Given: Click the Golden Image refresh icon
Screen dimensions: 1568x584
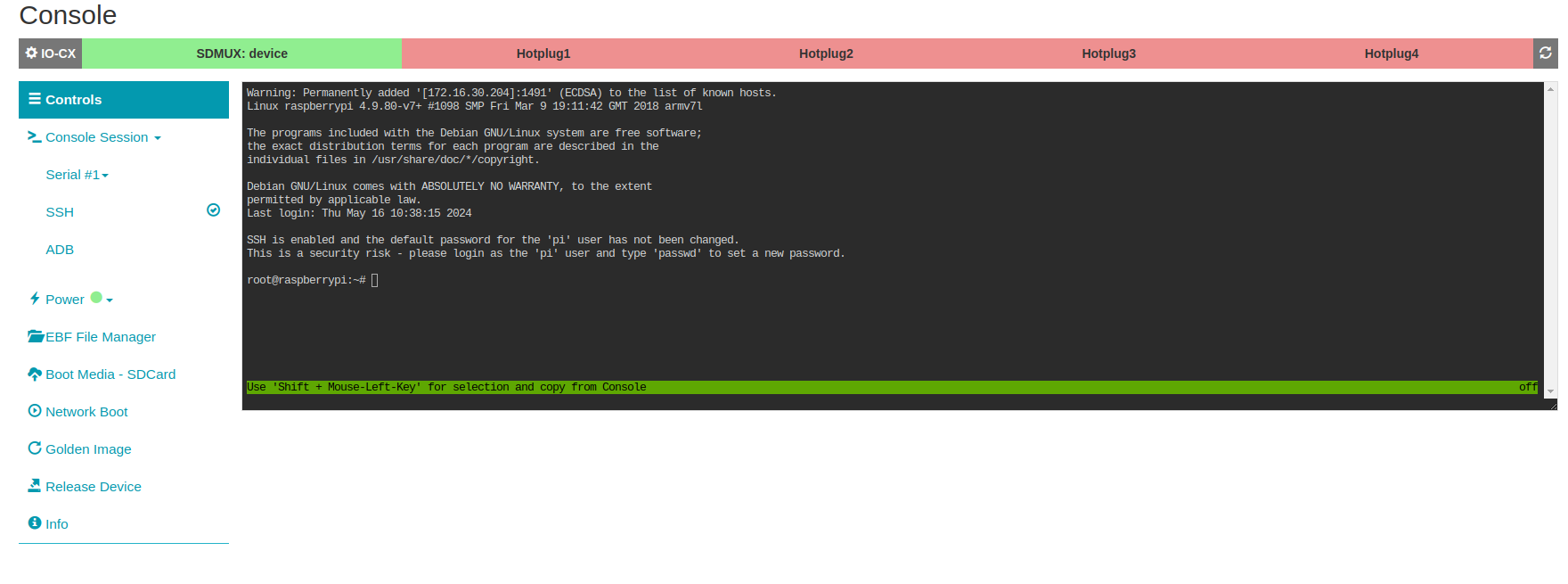Looking at the screenshot, I should click(x=35, y=448).
